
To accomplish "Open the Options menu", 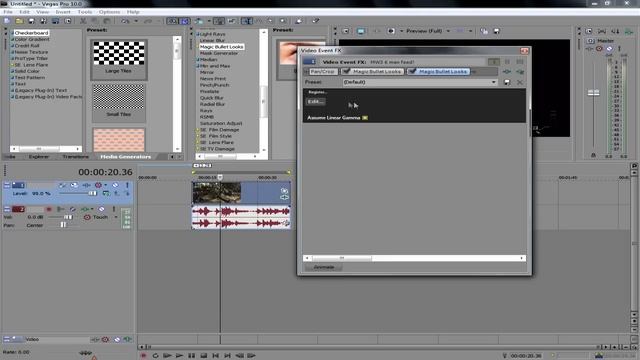I will [x=109, y=12].
